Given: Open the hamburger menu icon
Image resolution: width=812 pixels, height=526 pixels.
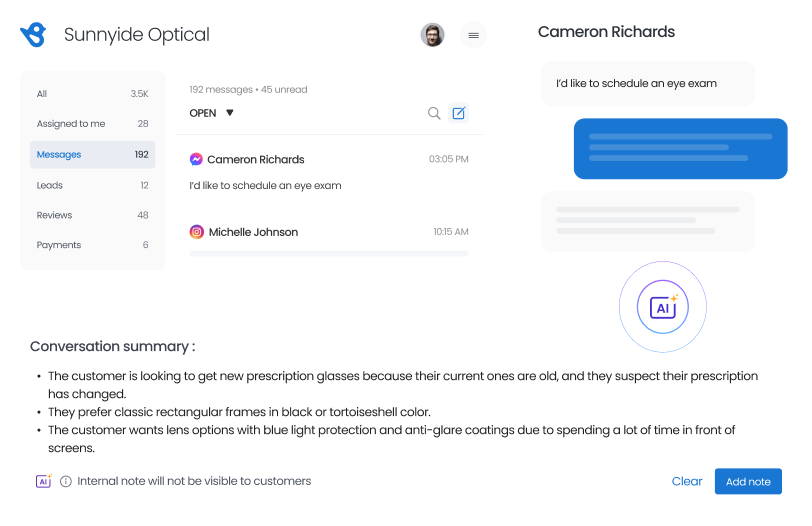Looking at the screenshot, I should (x=473, y=35).
